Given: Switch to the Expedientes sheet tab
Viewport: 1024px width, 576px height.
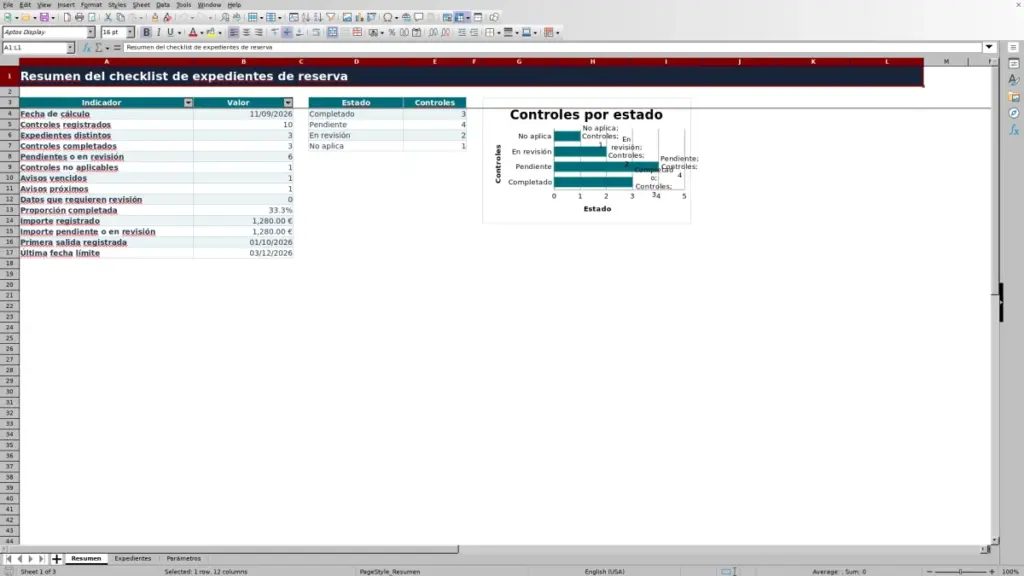Looking at the screenshot, I should coord(133,559).
